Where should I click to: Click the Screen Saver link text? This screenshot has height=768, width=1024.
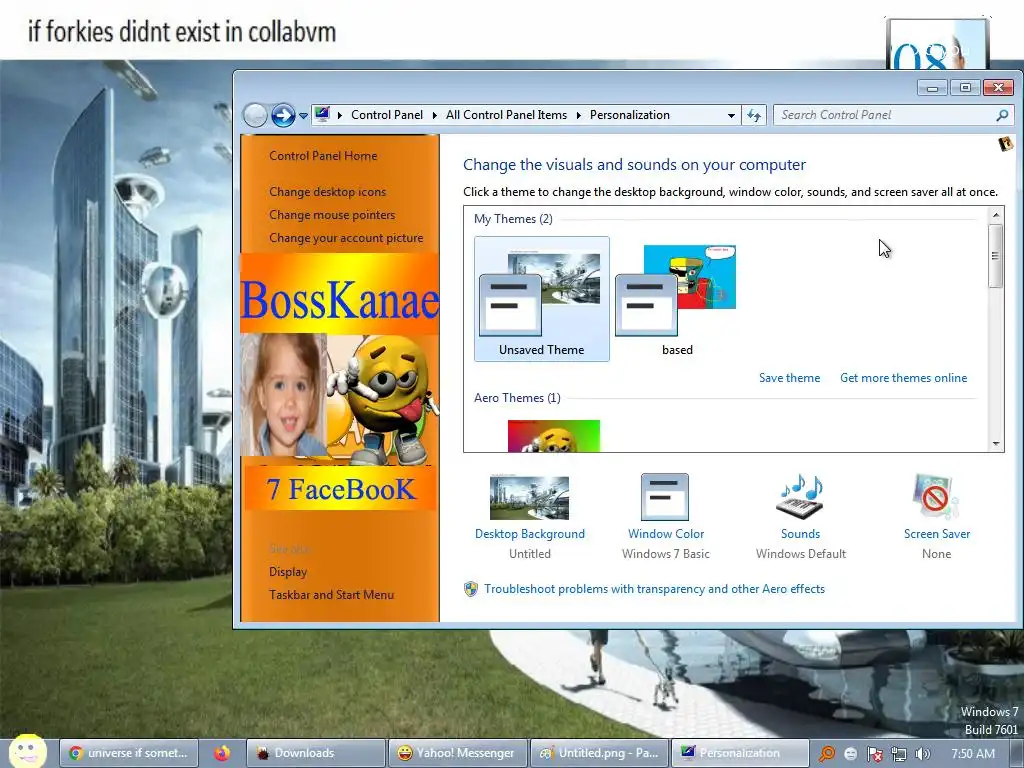point(936,534)
